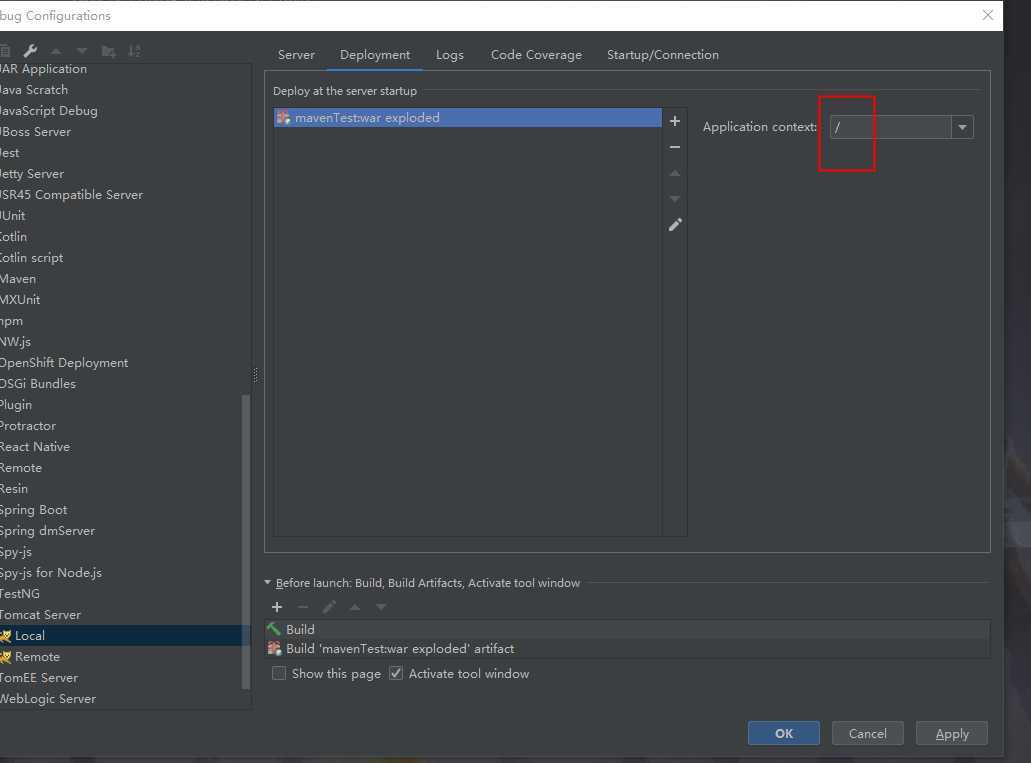The image size is (1031, 763).
Task: Select Spring dmServer in the tree
Action: pos(47,531)
